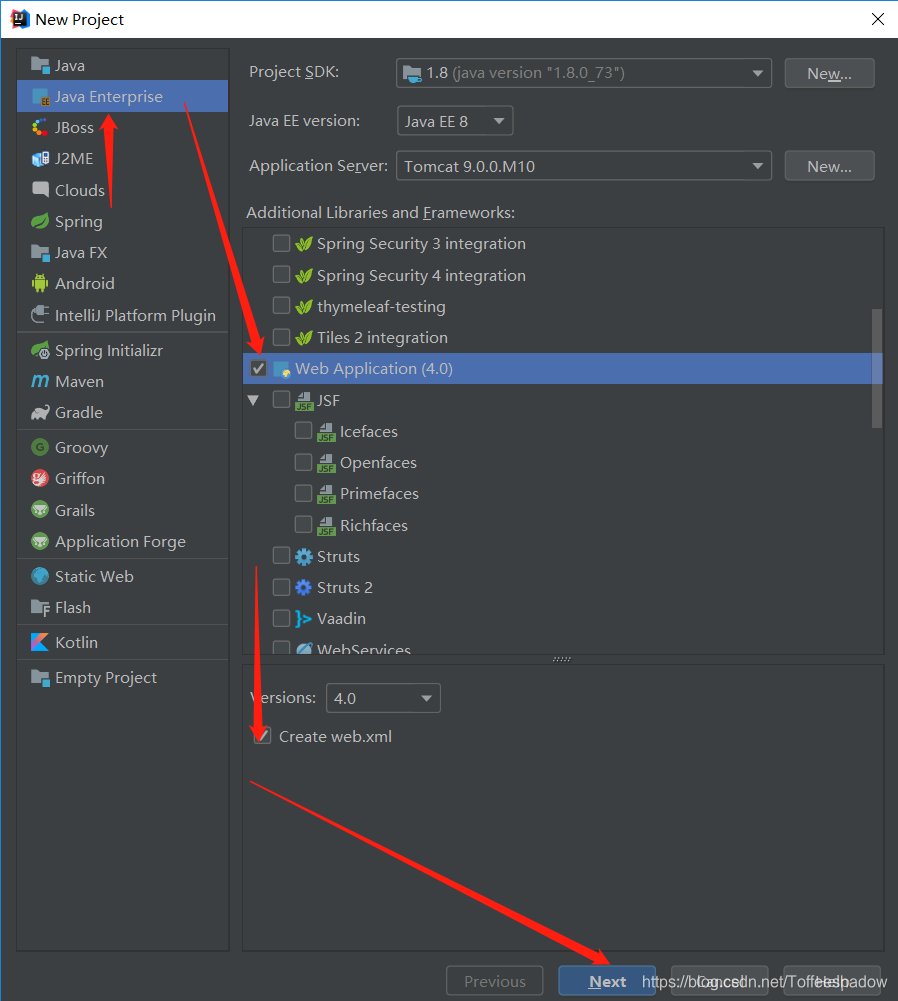Select Java Enterprise project type
Image resolution: width=898 pixels, height=1001 pixels.
click(x=123, y=96)
